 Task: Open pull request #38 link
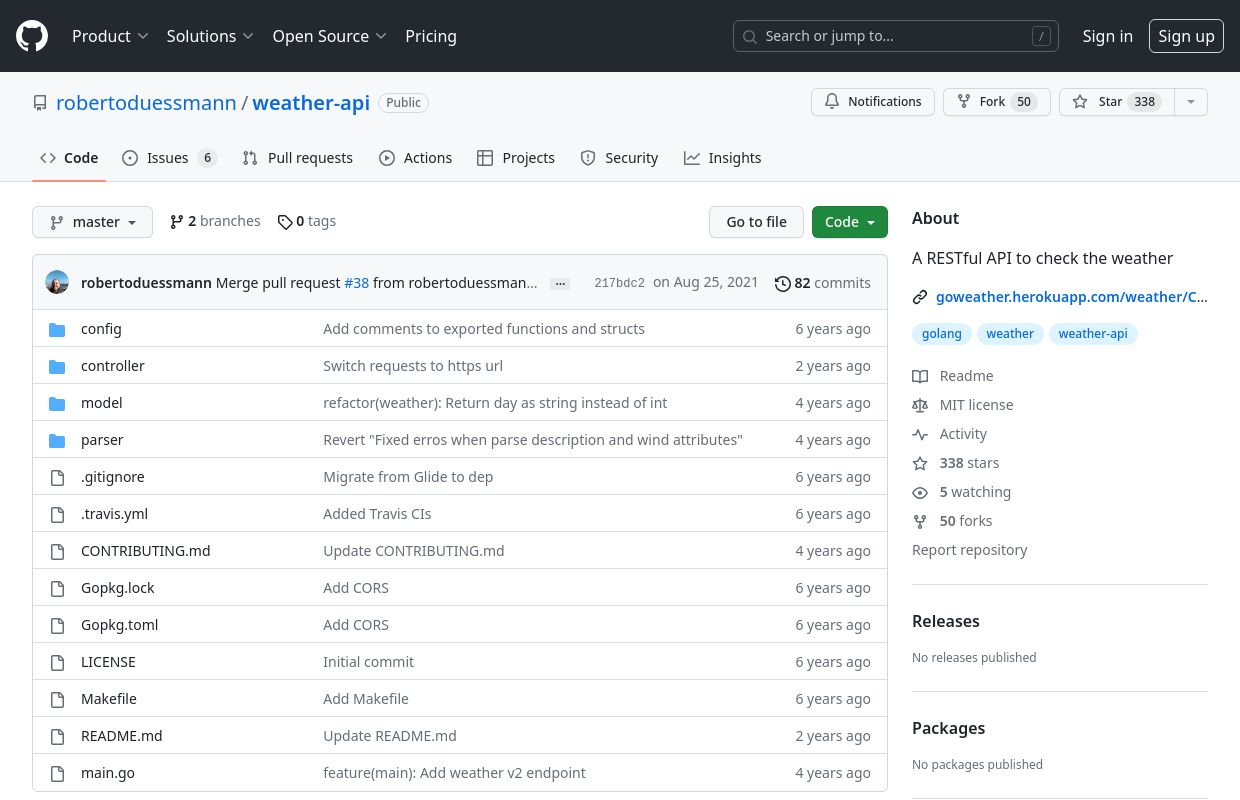[x=356, y=283]
